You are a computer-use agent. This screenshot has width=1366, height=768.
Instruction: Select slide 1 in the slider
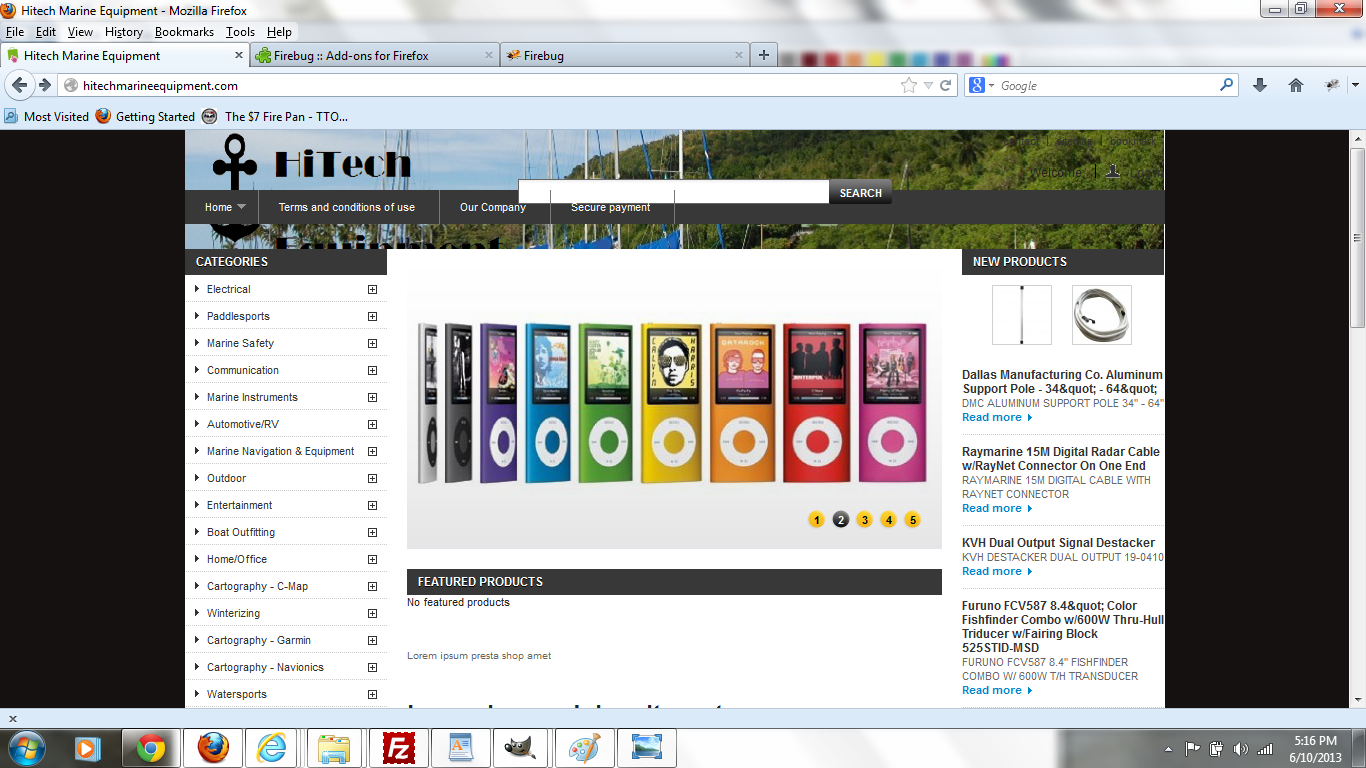coord(816,520)
